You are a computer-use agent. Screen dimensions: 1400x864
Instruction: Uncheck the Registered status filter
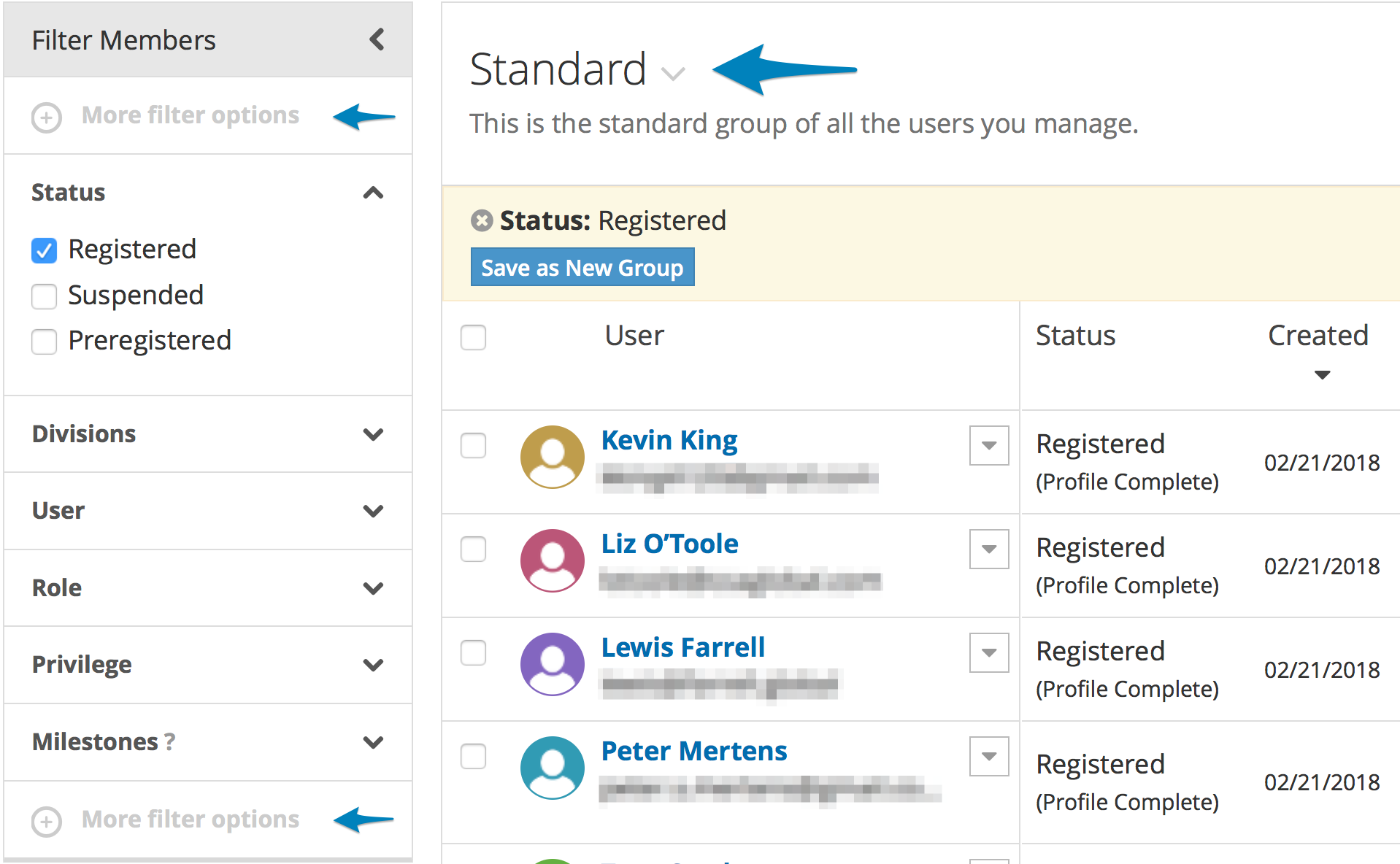(44, 250)
